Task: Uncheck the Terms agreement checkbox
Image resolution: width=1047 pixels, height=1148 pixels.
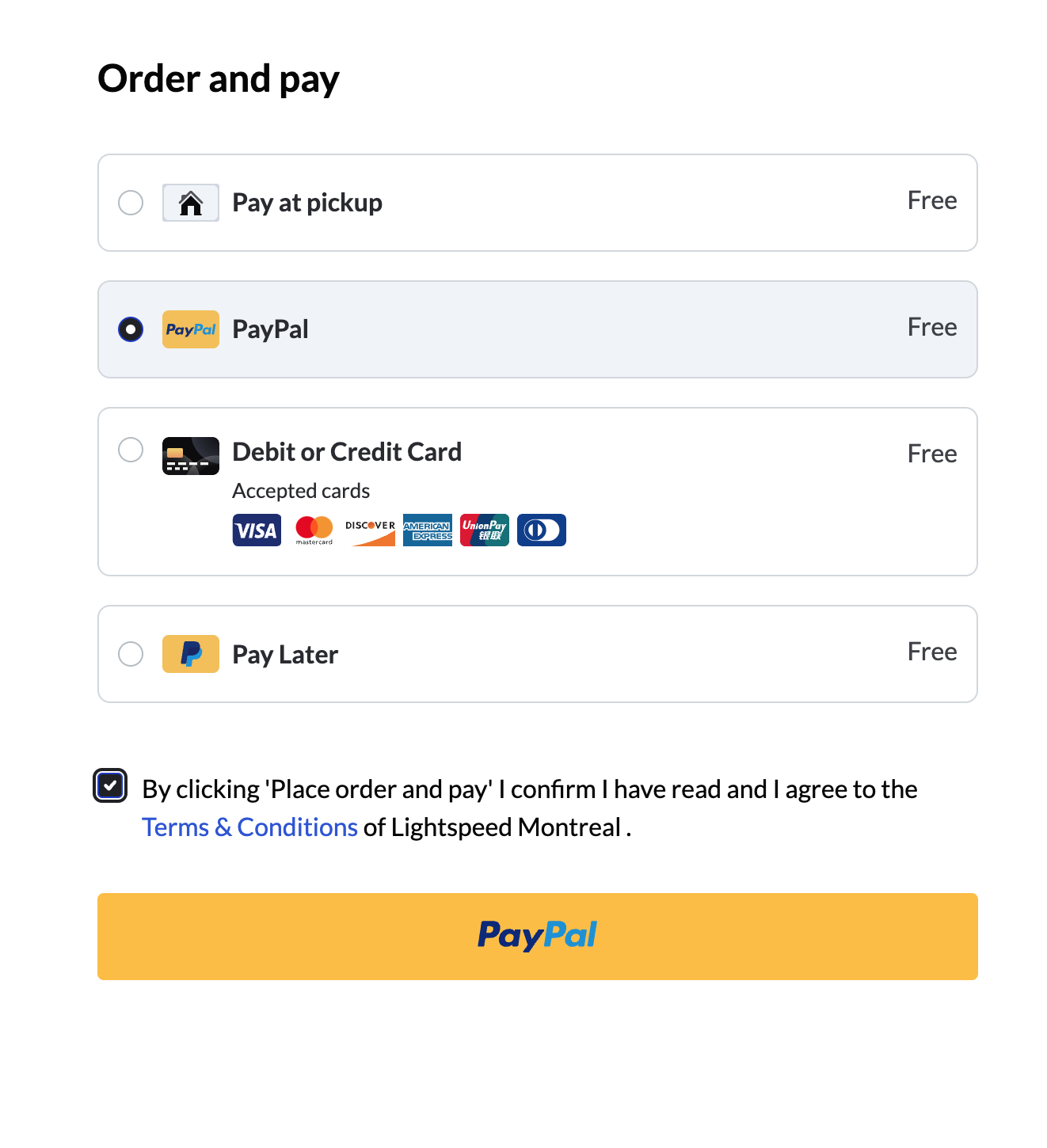Action: click(110, 785)
